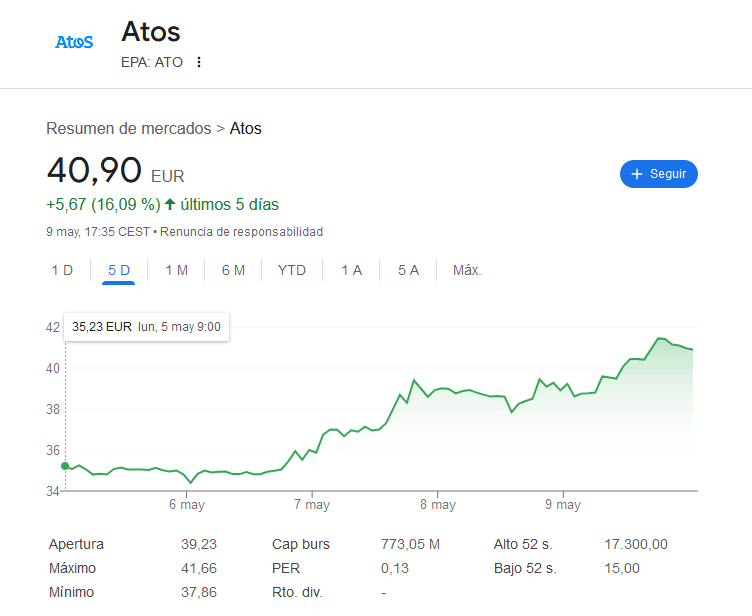The width and height of the screenshot is (752, 616).
Task: Open the Renuncia de responsabilidad link
Action: tap(241, 232)
